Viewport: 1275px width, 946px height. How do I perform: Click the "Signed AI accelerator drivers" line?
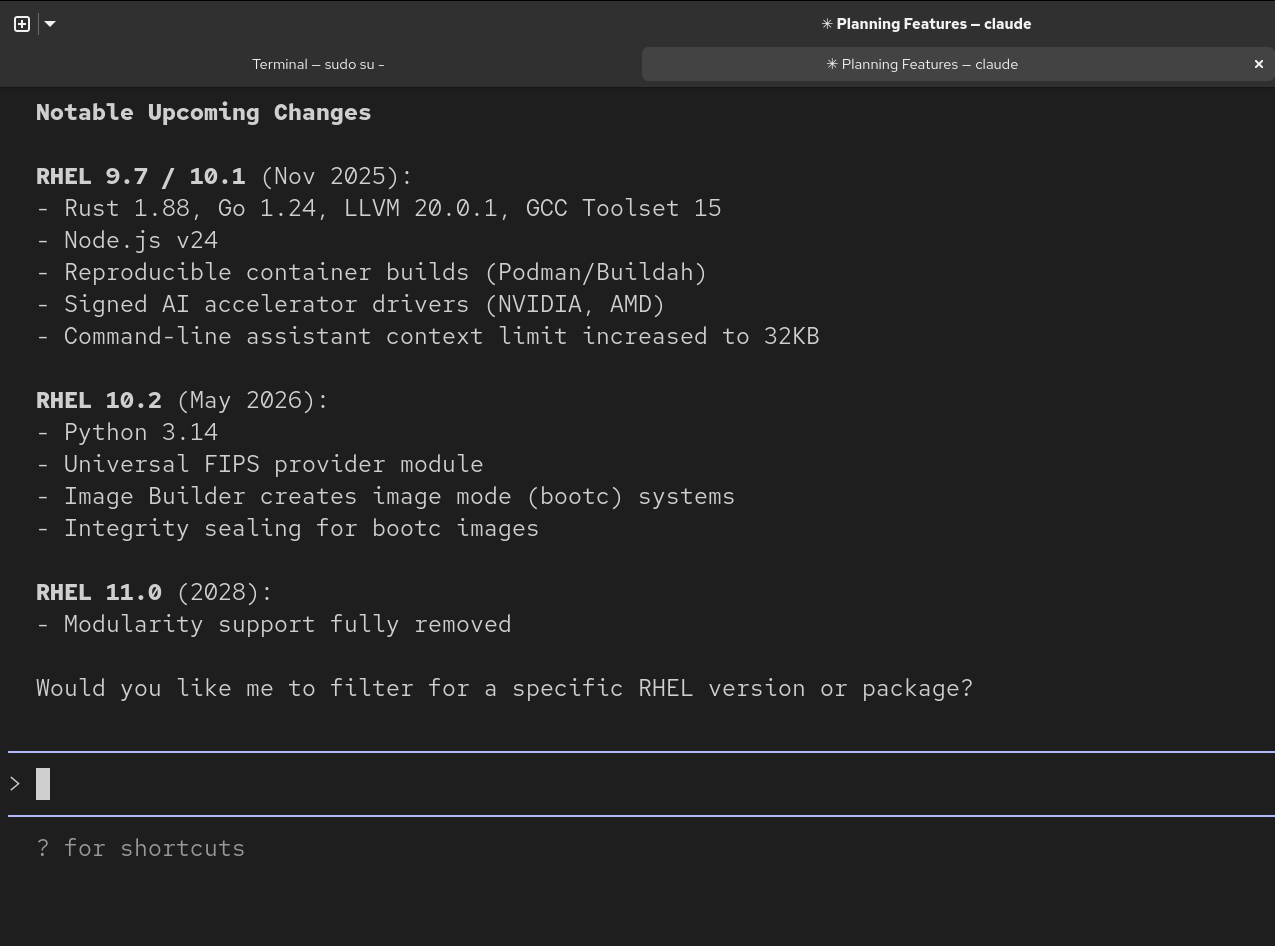coord(364,304)
